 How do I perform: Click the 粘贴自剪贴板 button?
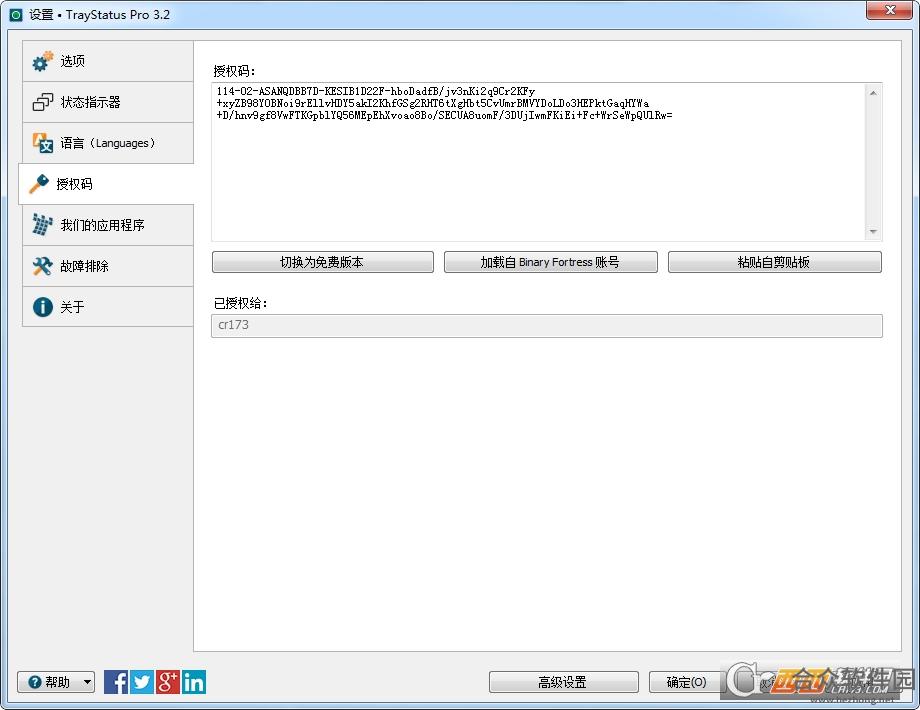click(774, 262)
